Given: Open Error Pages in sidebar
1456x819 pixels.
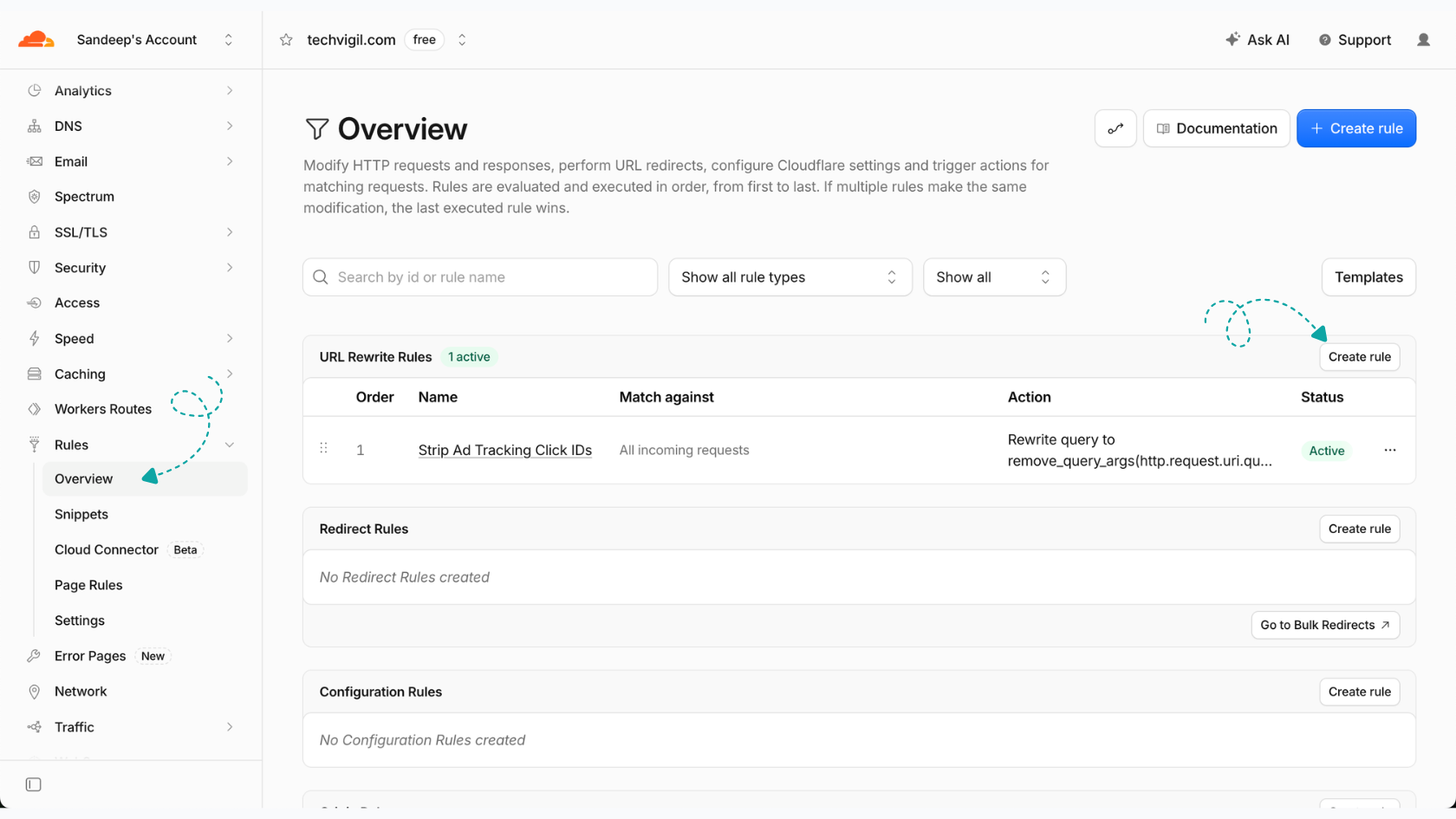Looking at the screenshot, I should coord(90,656).
